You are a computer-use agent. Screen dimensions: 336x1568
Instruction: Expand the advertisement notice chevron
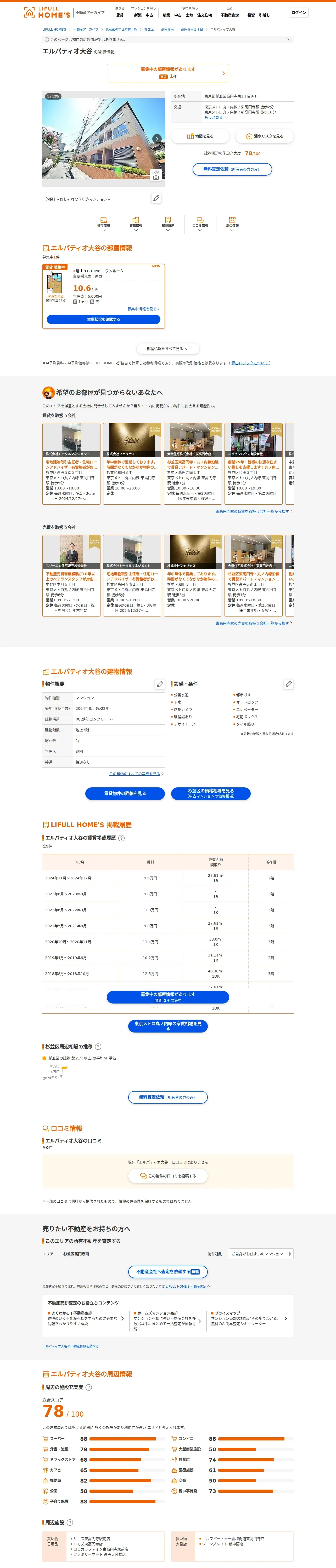(x=289, y=39)
